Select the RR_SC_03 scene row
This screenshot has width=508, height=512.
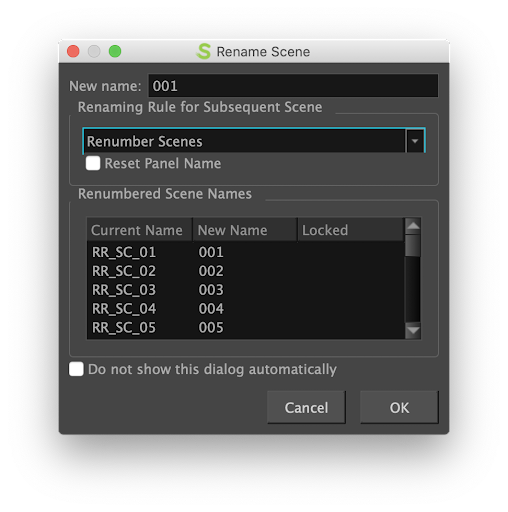tap(246, 290)
